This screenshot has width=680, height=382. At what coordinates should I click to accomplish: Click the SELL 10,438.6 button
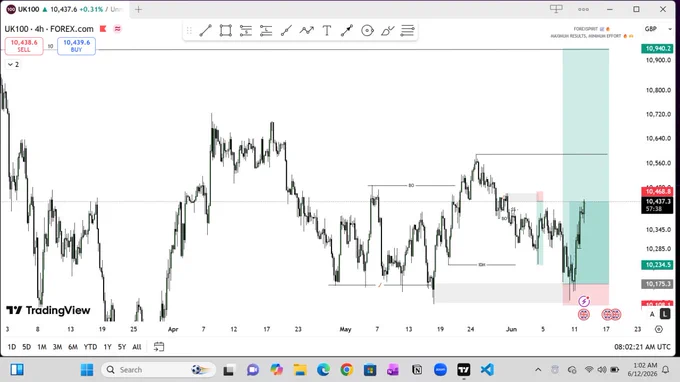tap(24, 46)
